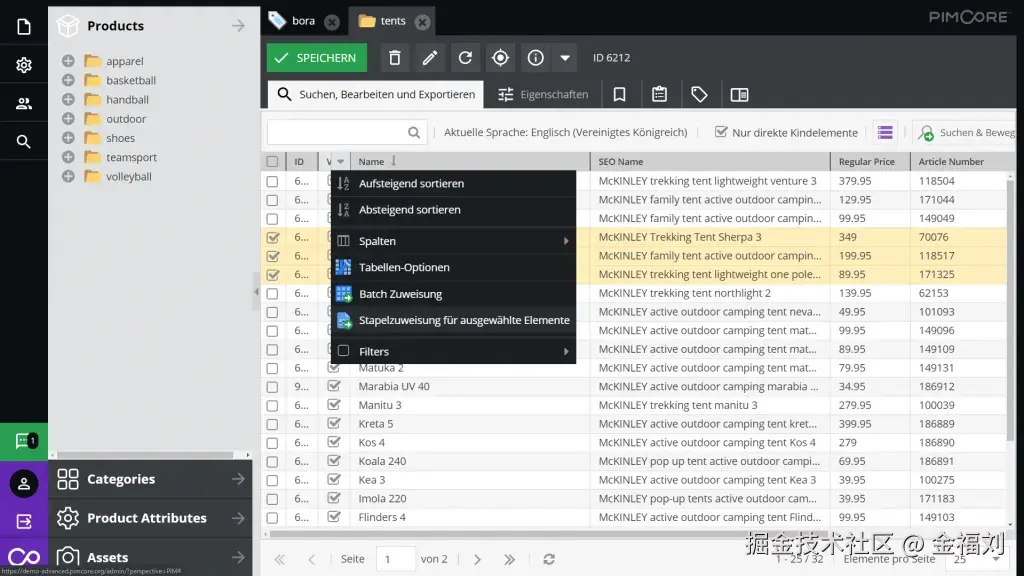Delete the tents folder with the trash icon
This screenshot has height=576, width=1024.
pos(394,58)
